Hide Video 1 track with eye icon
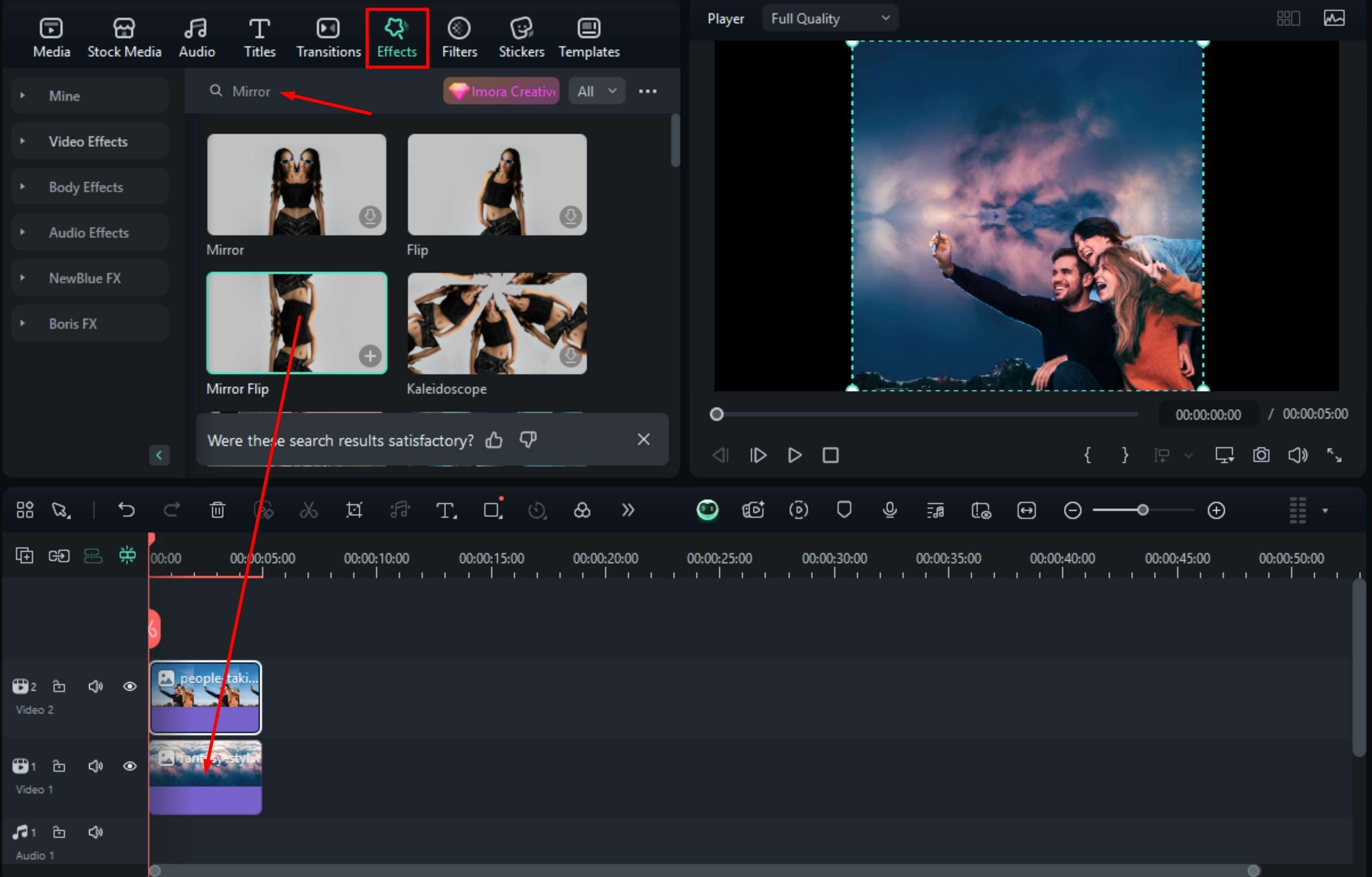Image resolution: width=1372 pixels, height=877 pixels. [130, 766]
